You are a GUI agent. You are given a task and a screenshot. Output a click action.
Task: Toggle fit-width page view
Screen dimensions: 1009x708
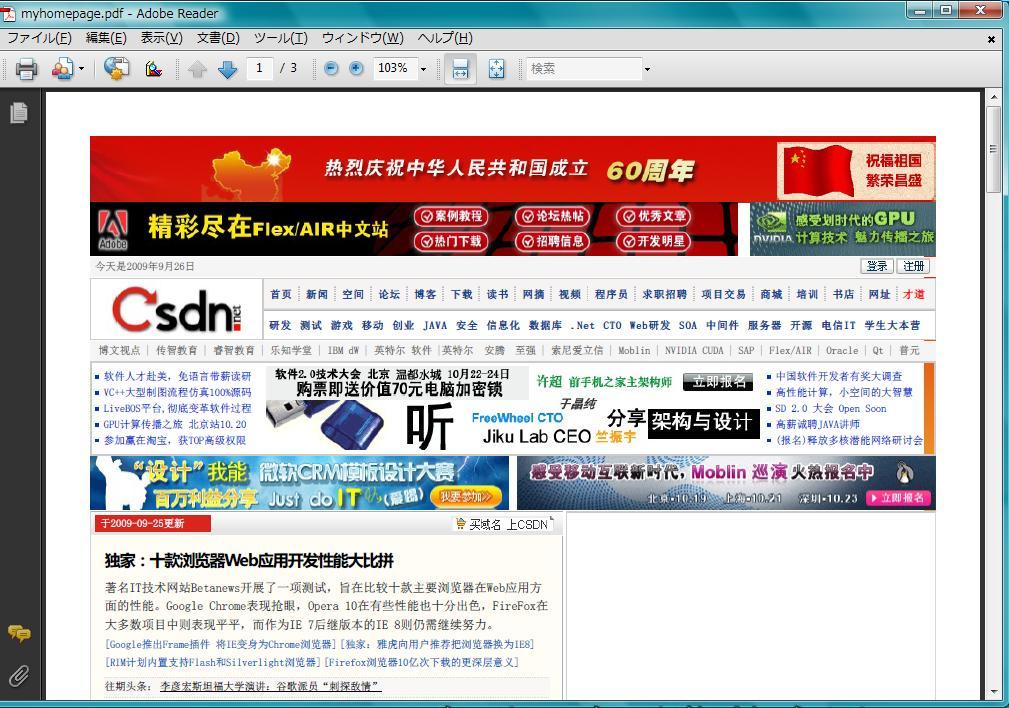pos(460,69)
